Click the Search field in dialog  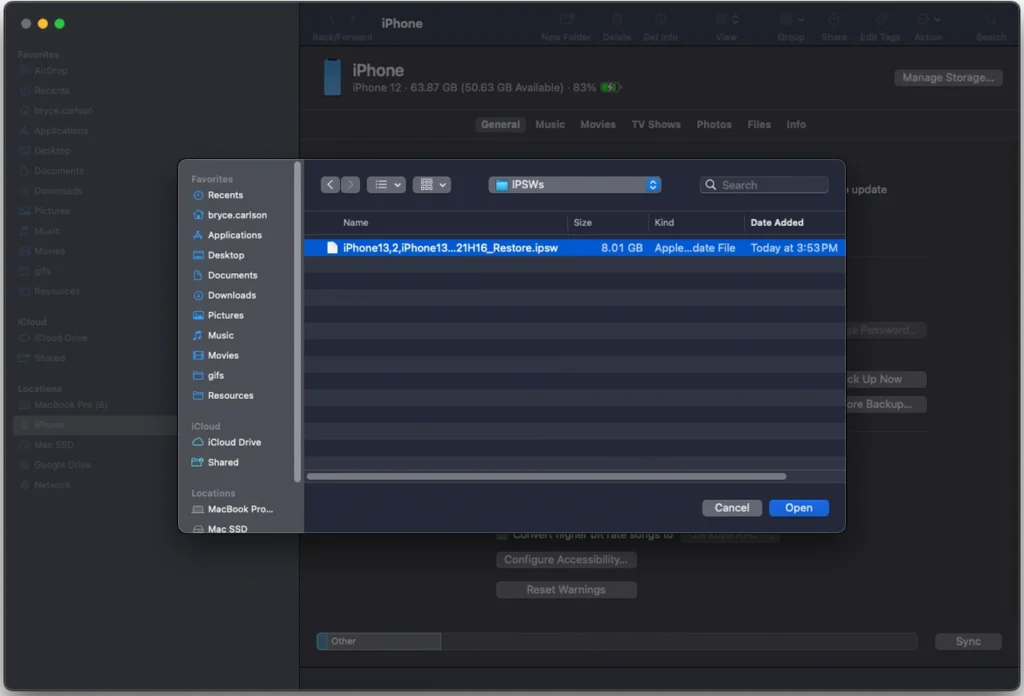771,185
